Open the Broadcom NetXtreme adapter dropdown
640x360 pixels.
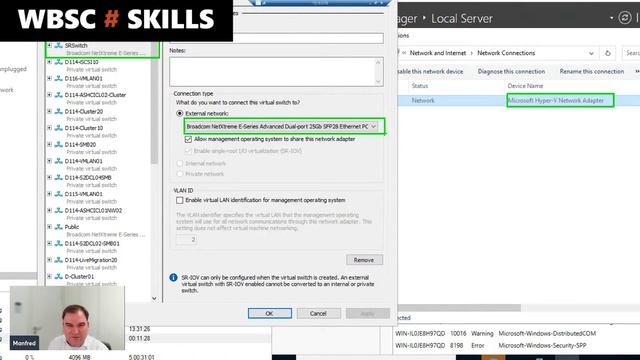281,127
